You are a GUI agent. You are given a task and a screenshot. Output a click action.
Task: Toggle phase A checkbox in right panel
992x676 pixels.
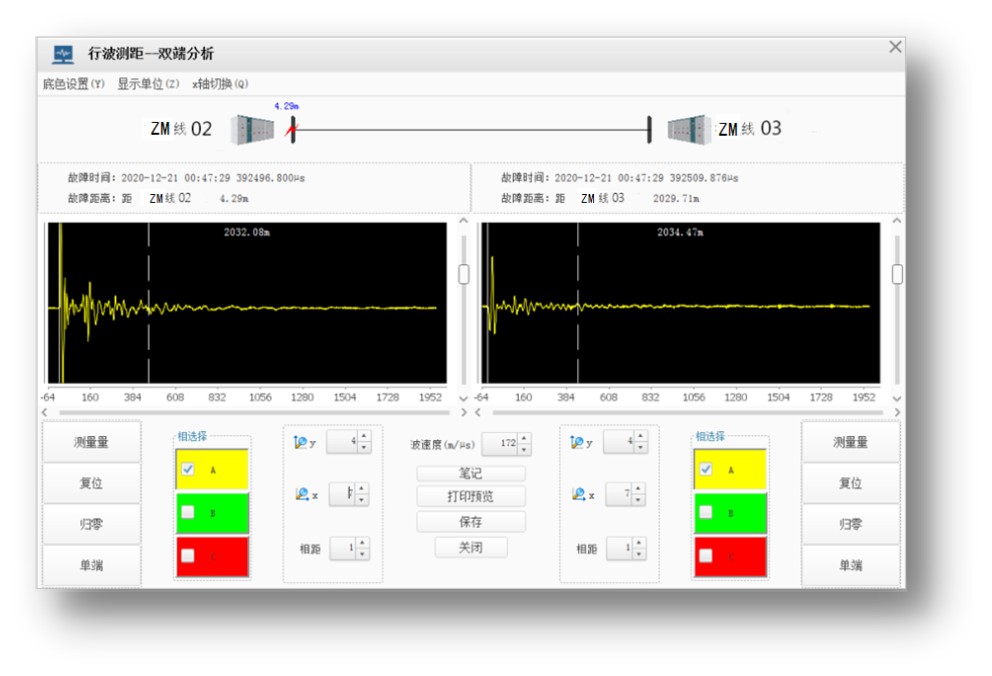(x=705, y=469)
